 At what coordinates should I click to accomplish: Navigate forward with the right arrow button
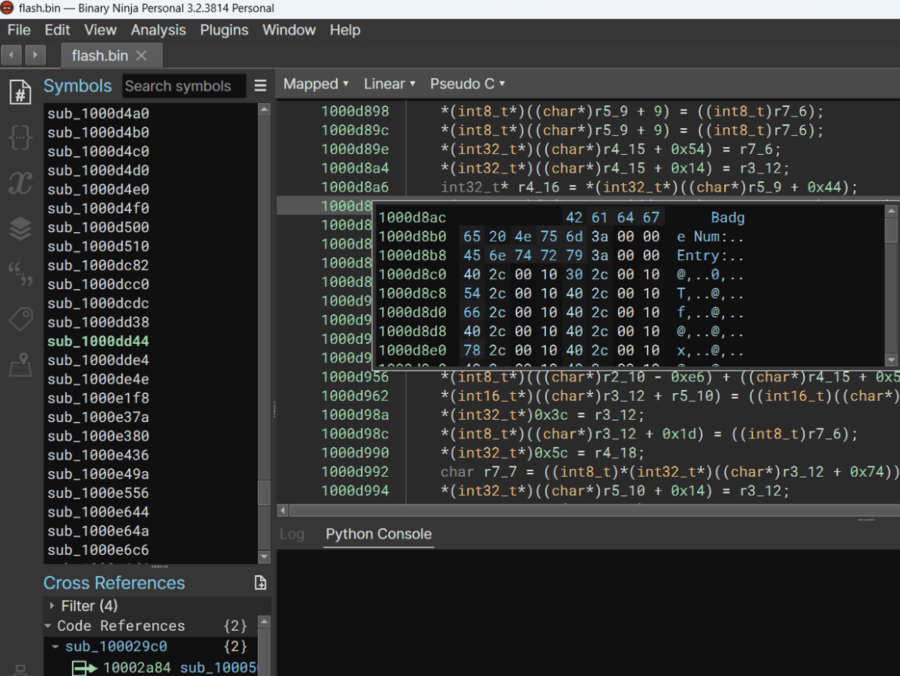[36, 55]
